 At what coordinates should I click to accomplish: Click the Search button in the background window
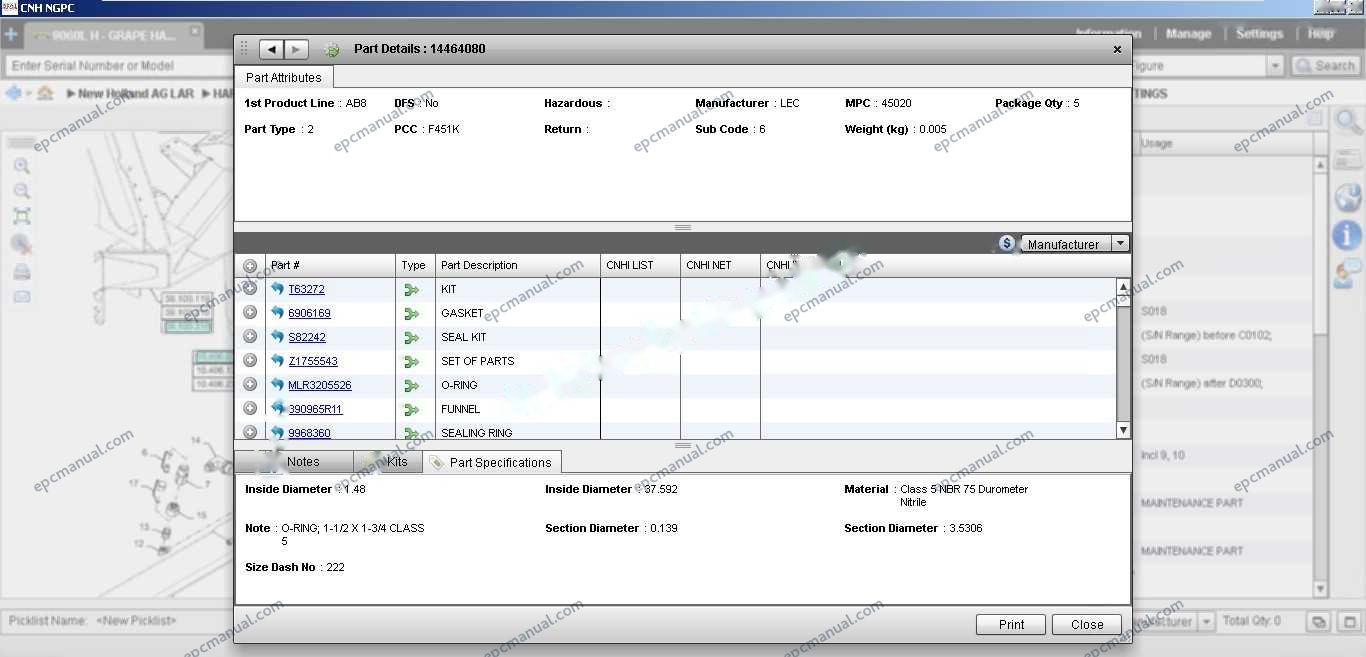pos(1325,66)
